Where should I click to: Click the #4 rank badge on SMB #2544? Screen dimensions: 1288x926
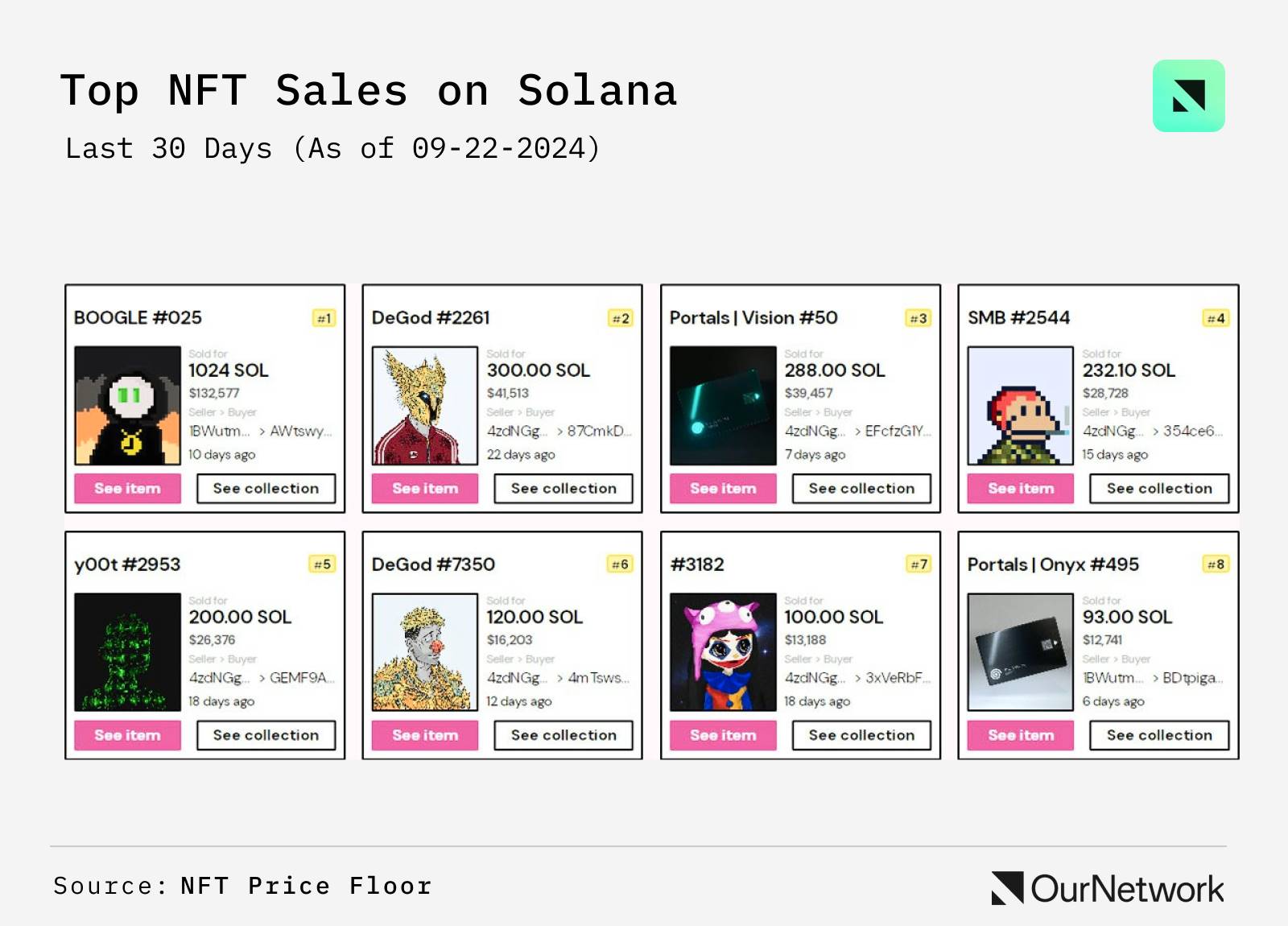coord(1216,318)
